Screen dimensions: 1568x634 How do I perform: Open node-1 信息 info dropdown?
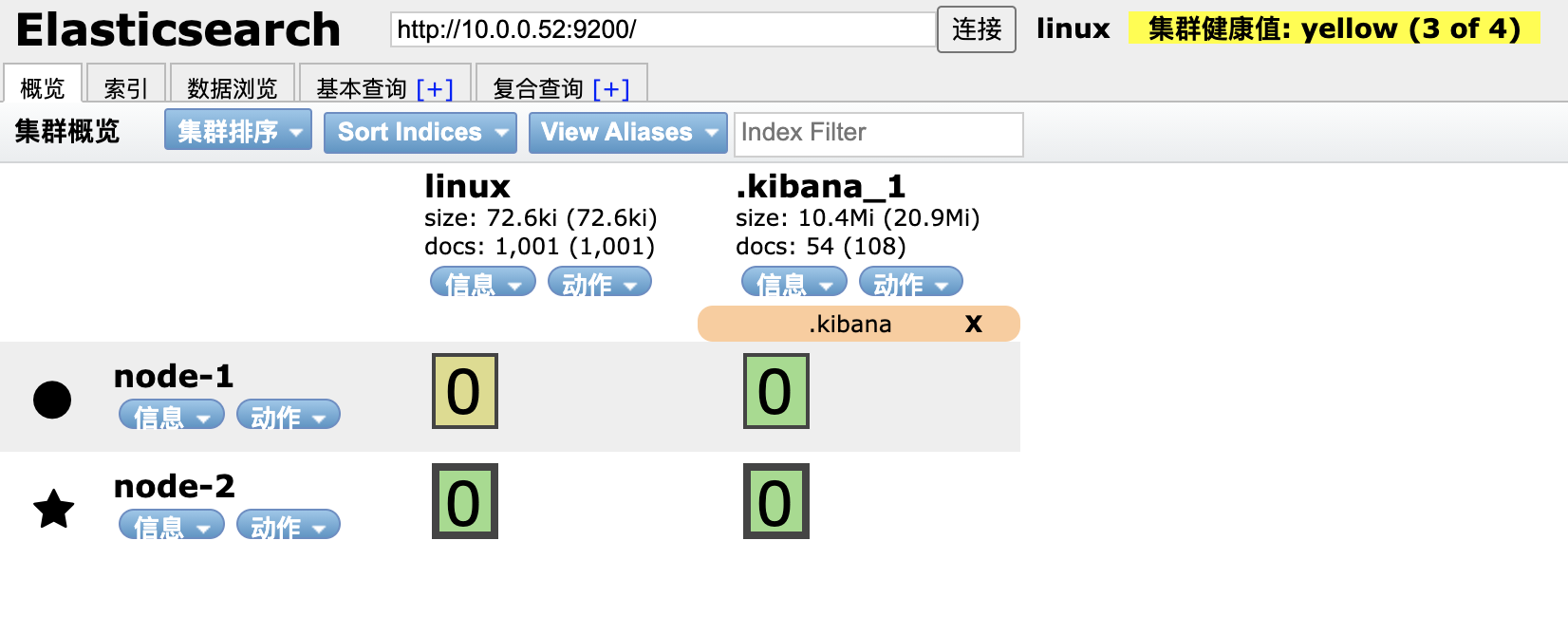171,416
